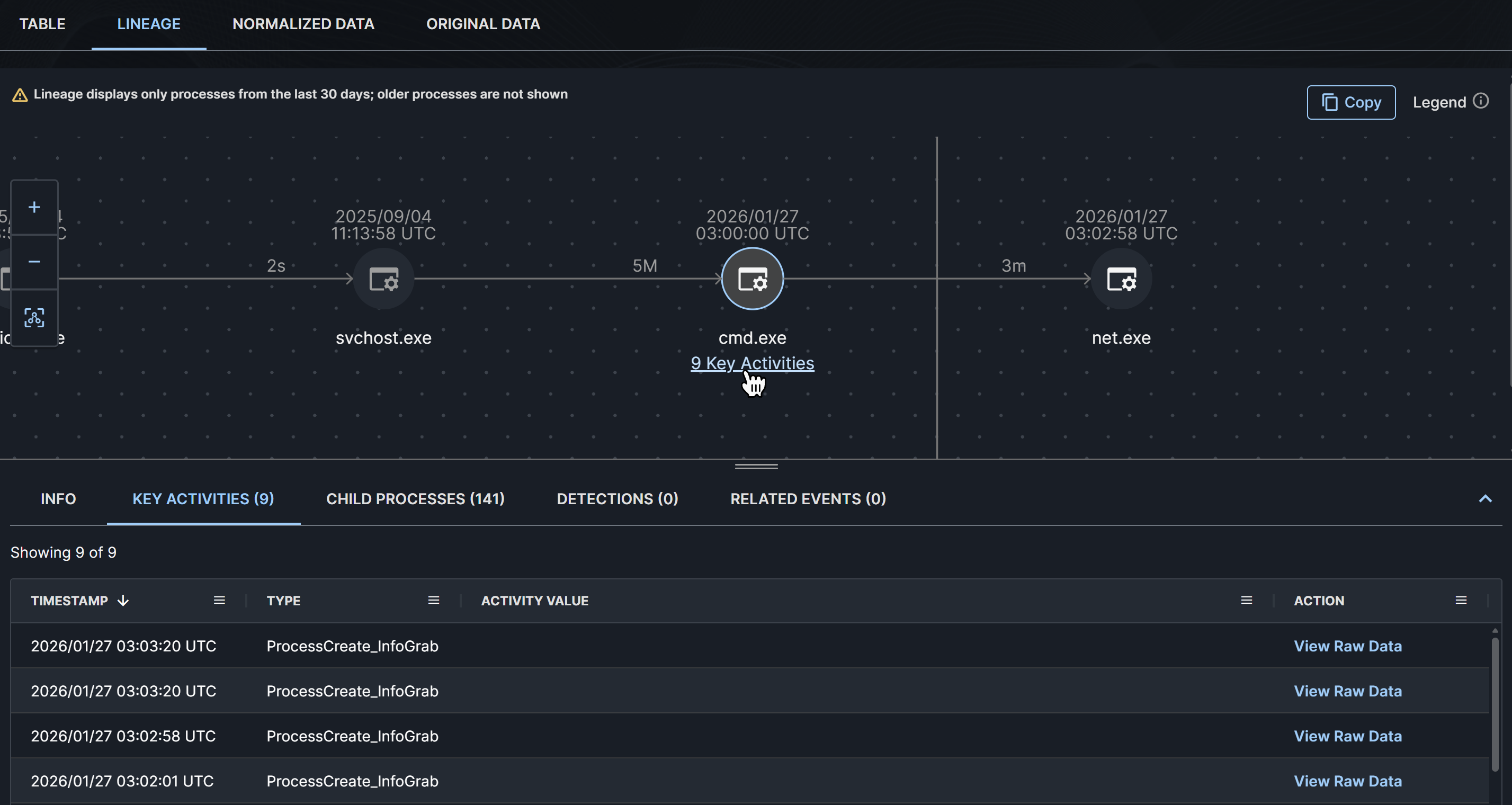Screen dimensions: 1512x805
Task: Open the Action column menu
Action: click(1460, 600)
